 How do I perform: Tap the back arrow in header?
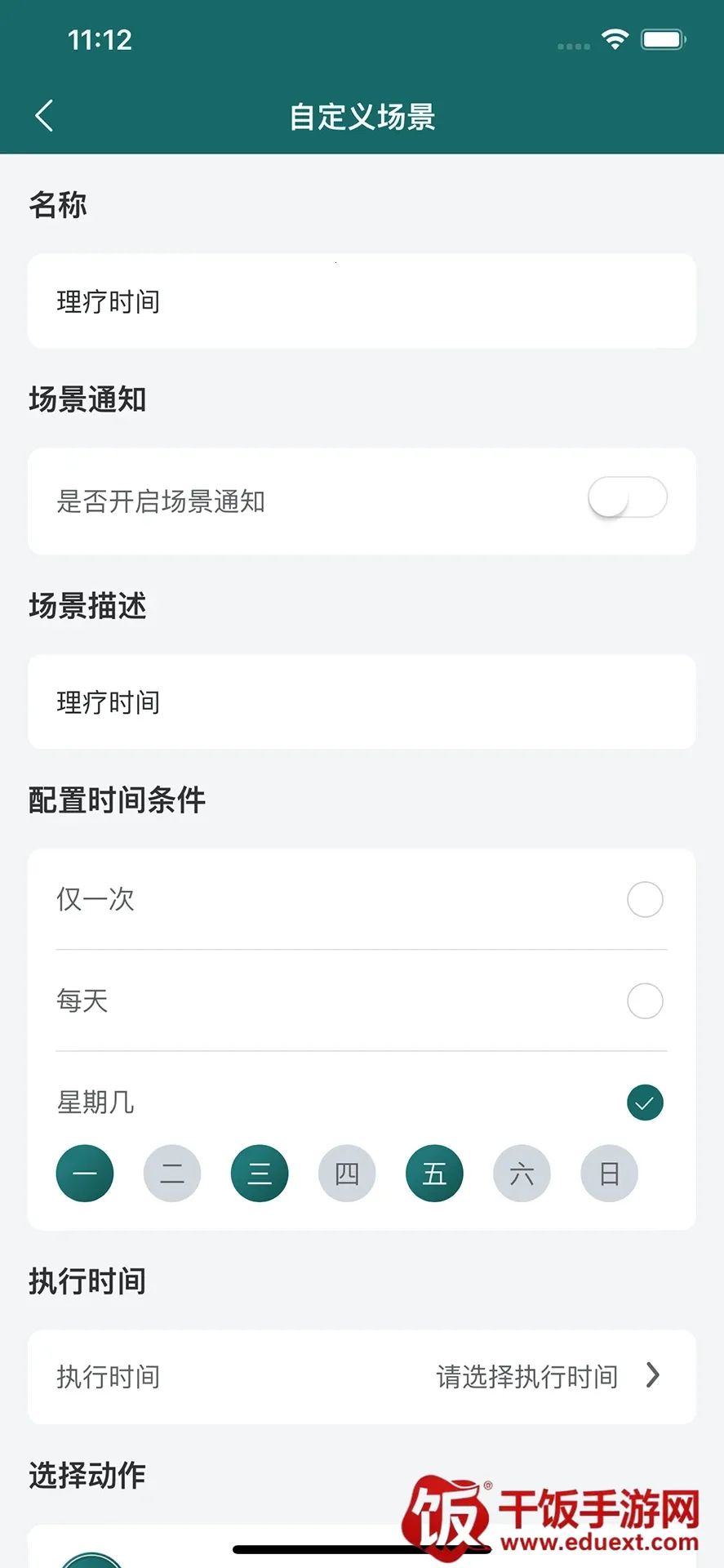coord(45,116)
